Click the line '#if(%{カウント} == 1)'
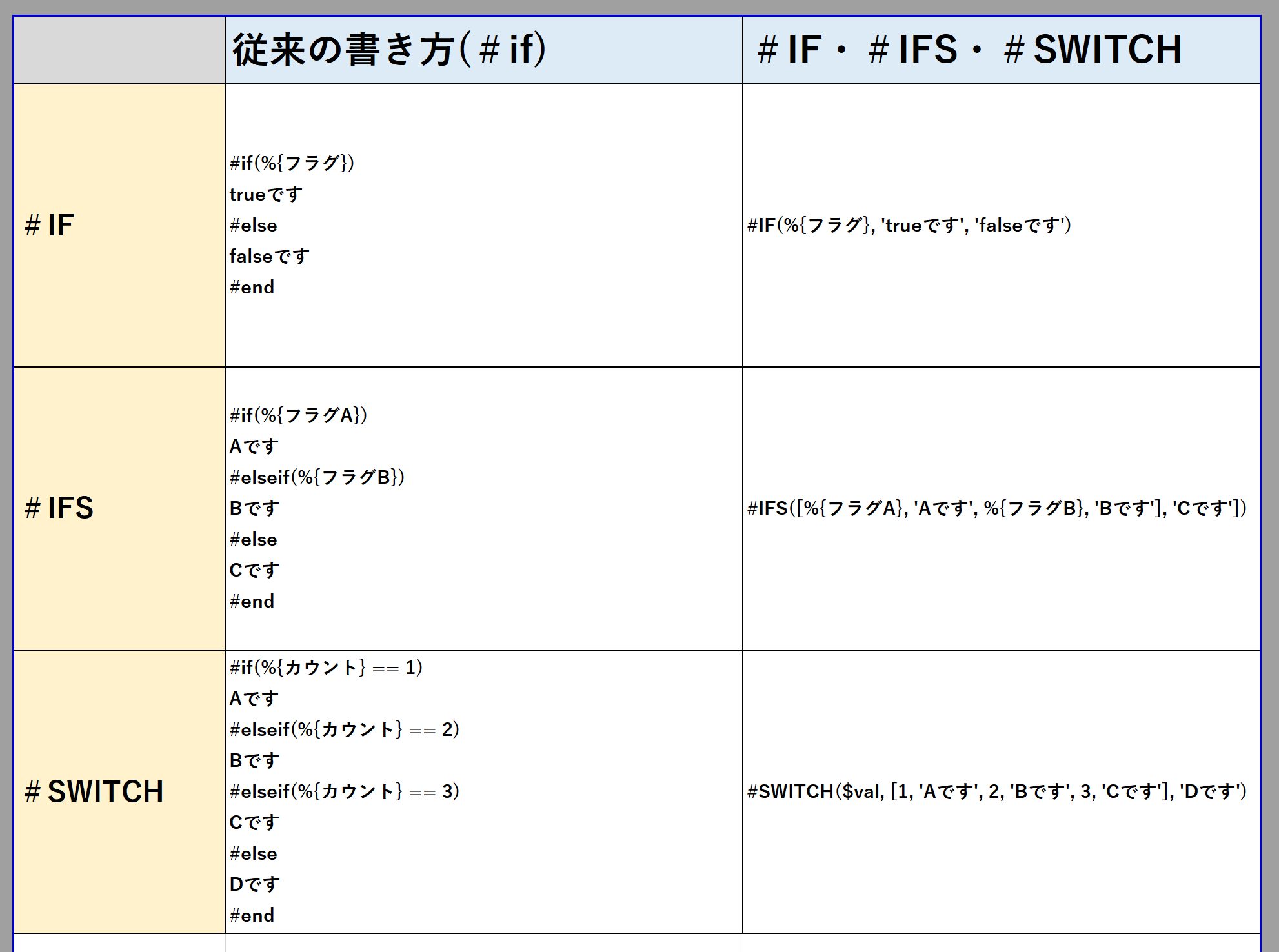1279x952 pixels. click(x=326, y=668)
